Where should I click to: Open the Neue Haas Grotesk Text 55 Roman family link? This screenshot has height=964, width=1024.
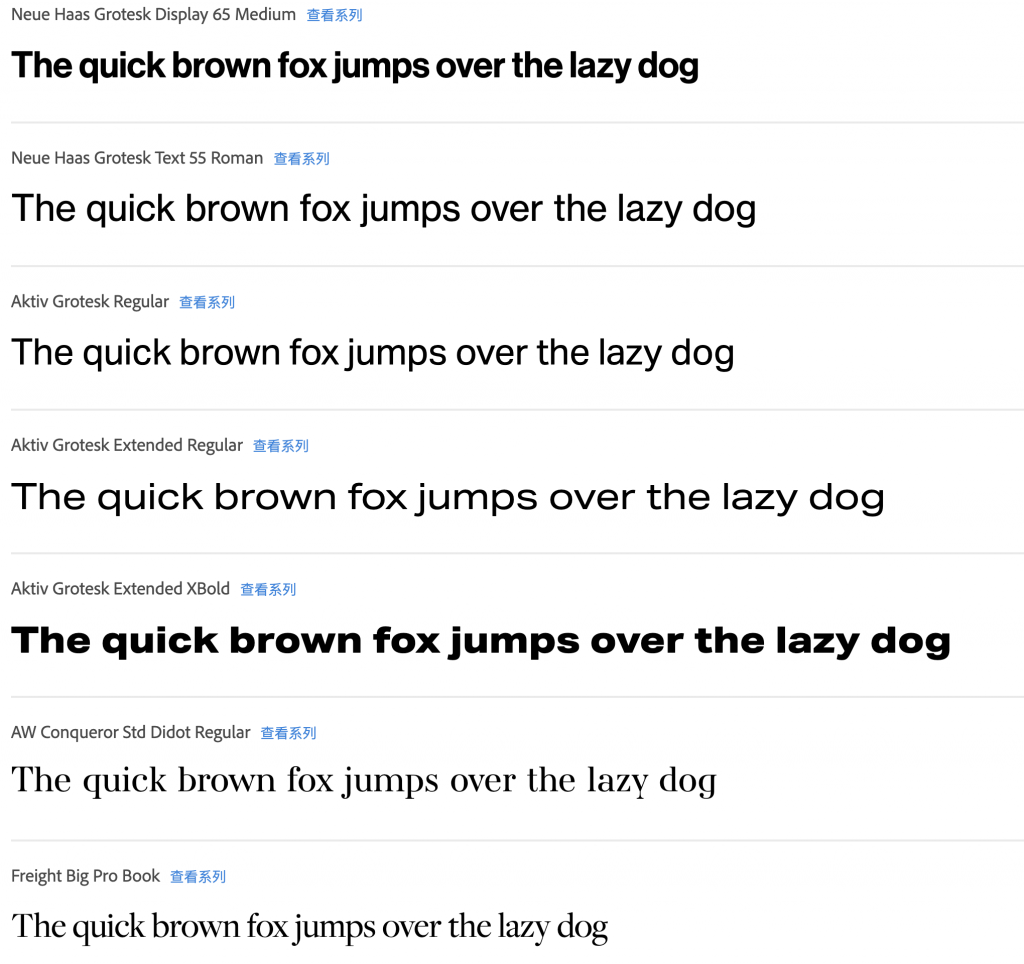point(301,159)
